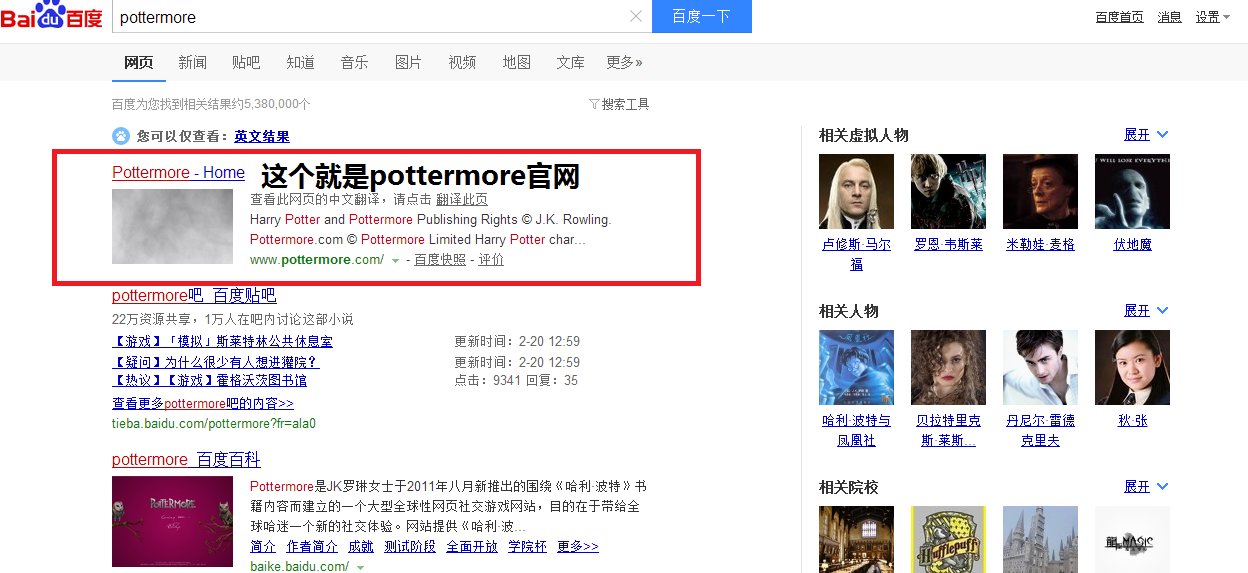The image size is (1248, 573).
Task: Click the 米勒娃·麦格 portrait thumbnail
Action: (x=1040, y=191)
